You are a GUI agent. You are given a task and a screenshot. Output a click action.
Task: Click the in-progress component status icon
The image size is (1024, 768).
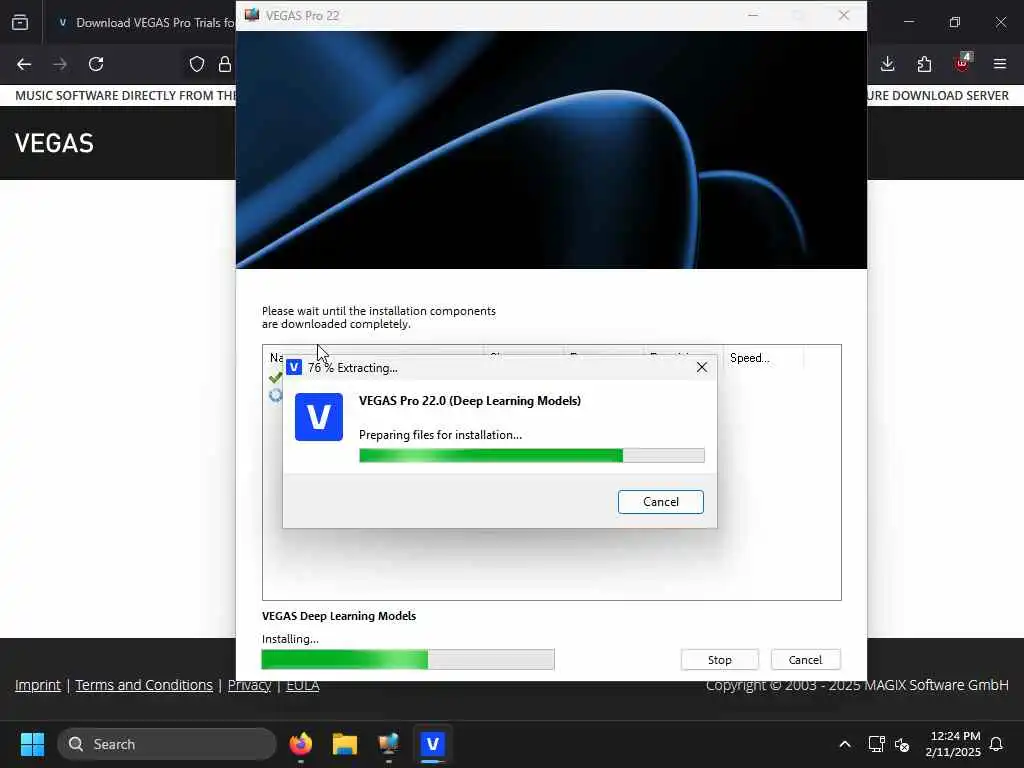point(275,395)
